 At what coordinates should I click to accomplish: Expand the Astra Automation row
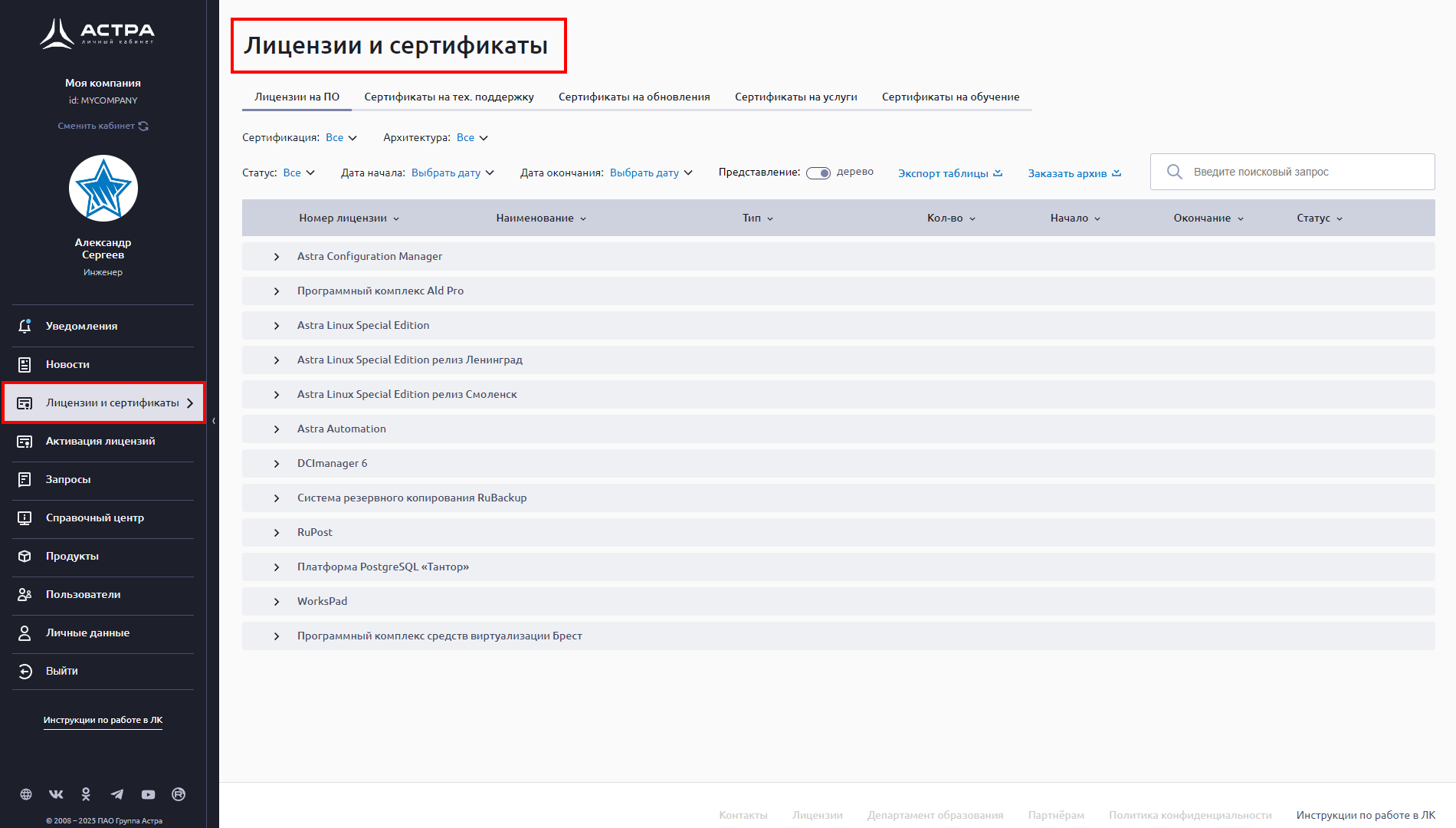coord(277,429)
